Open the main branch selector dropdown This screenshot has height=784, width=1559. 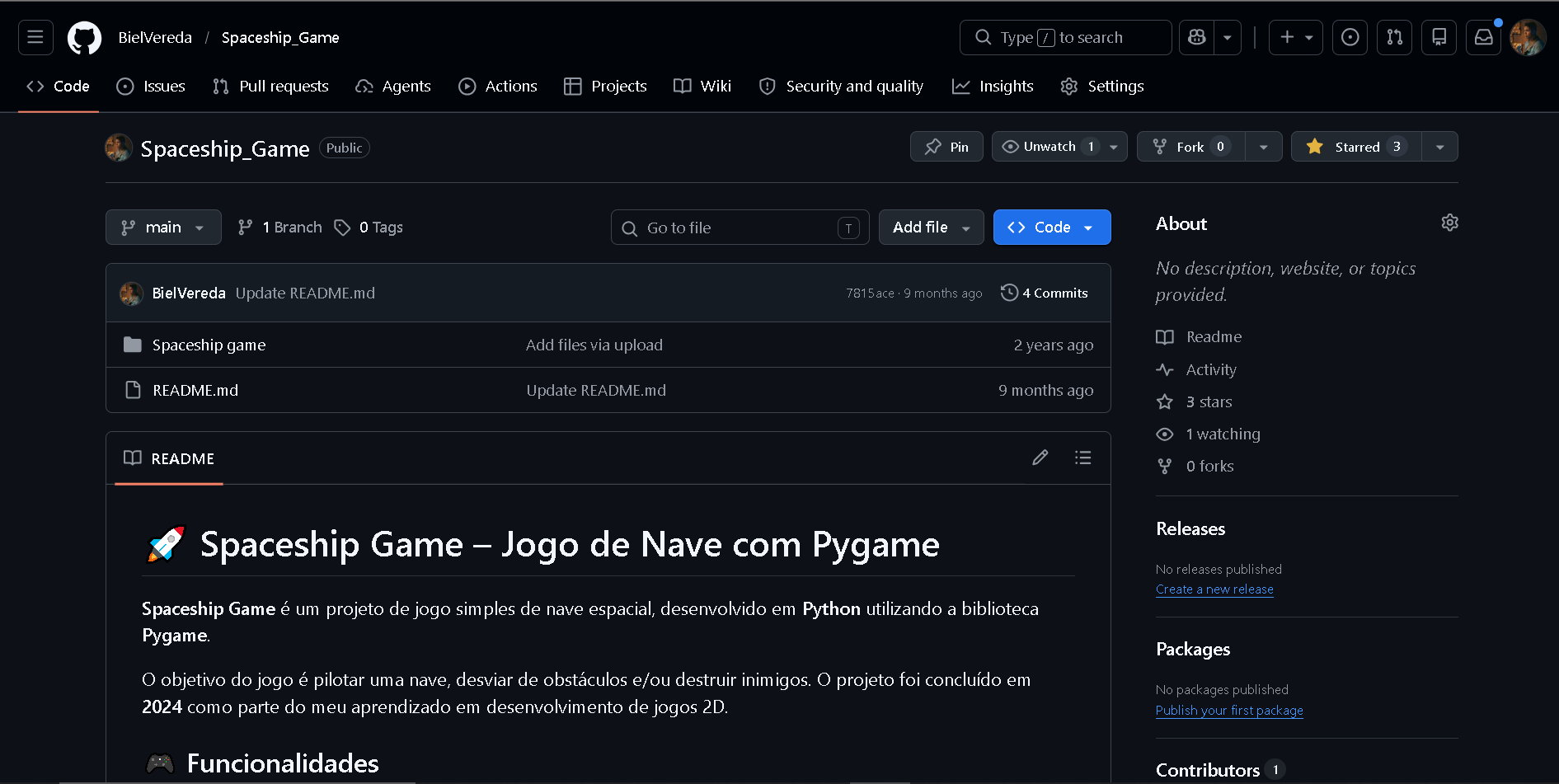[163, 228]
